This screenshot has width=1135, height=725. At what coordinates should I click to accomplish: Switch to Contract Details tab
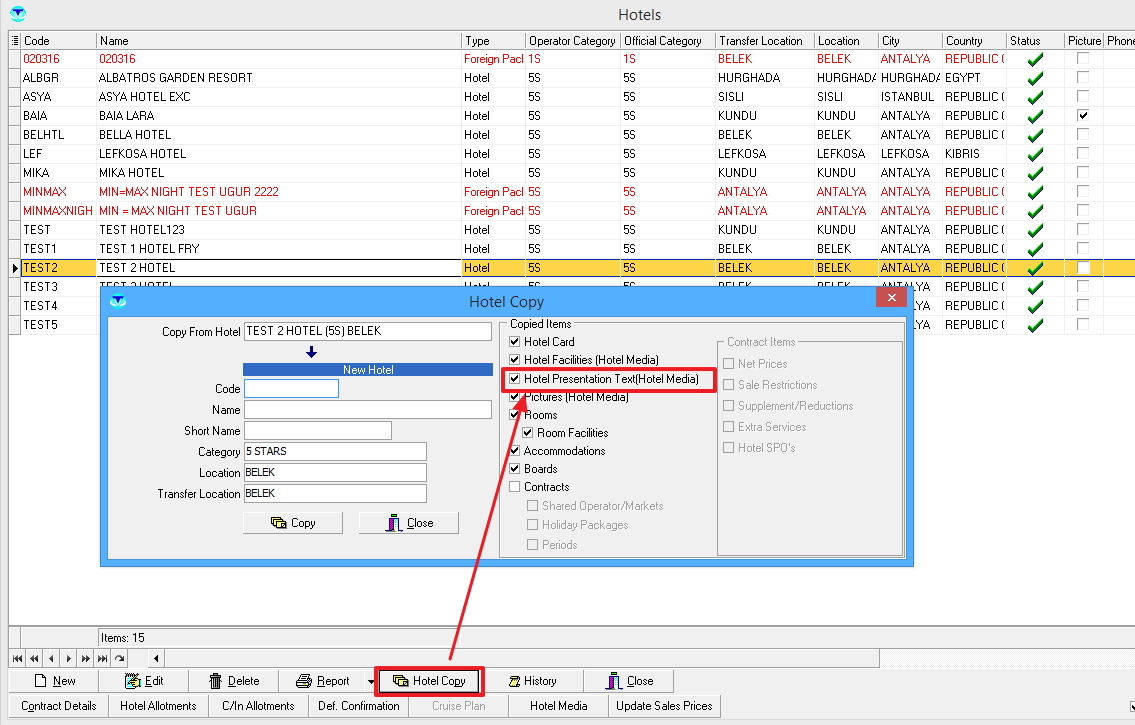(x=58, y=706)
